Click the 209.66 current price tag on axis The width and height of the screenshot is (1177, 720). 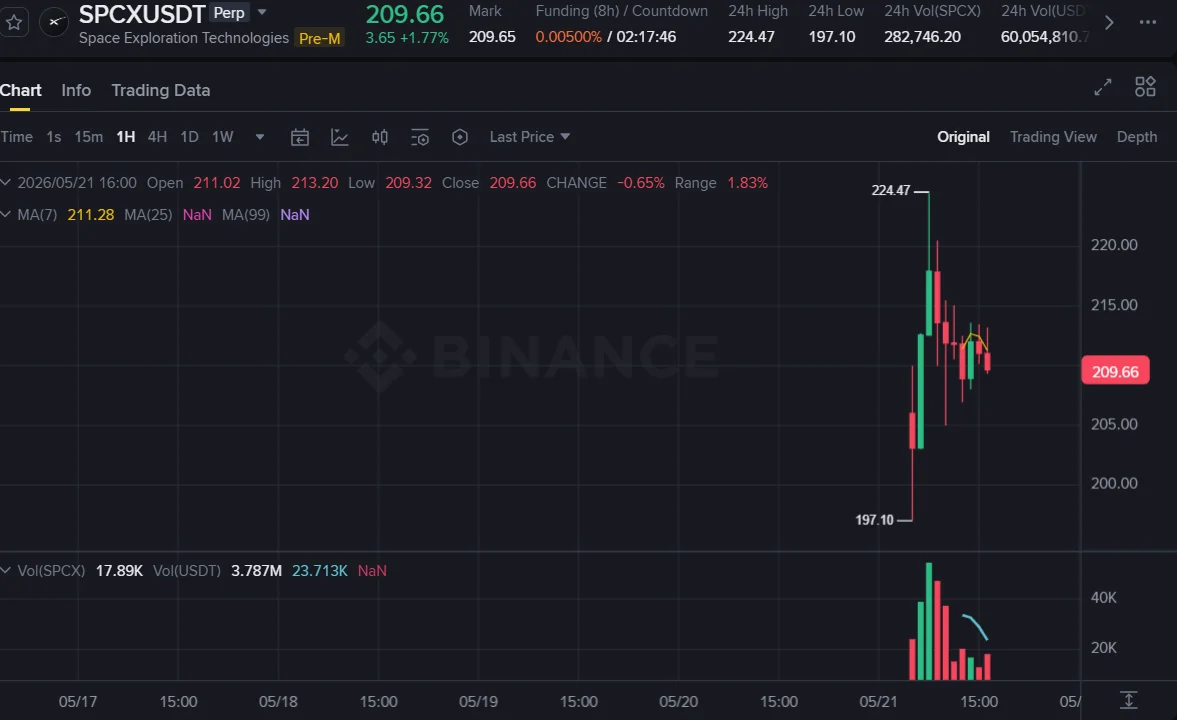click(x=1115, y=371)
